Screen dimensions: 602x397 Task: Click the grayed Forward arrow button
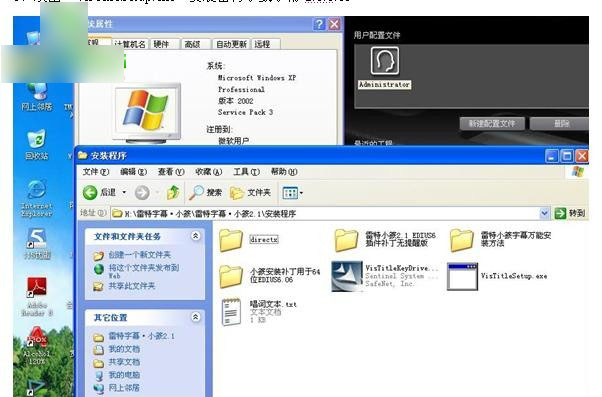coord(142,192)
